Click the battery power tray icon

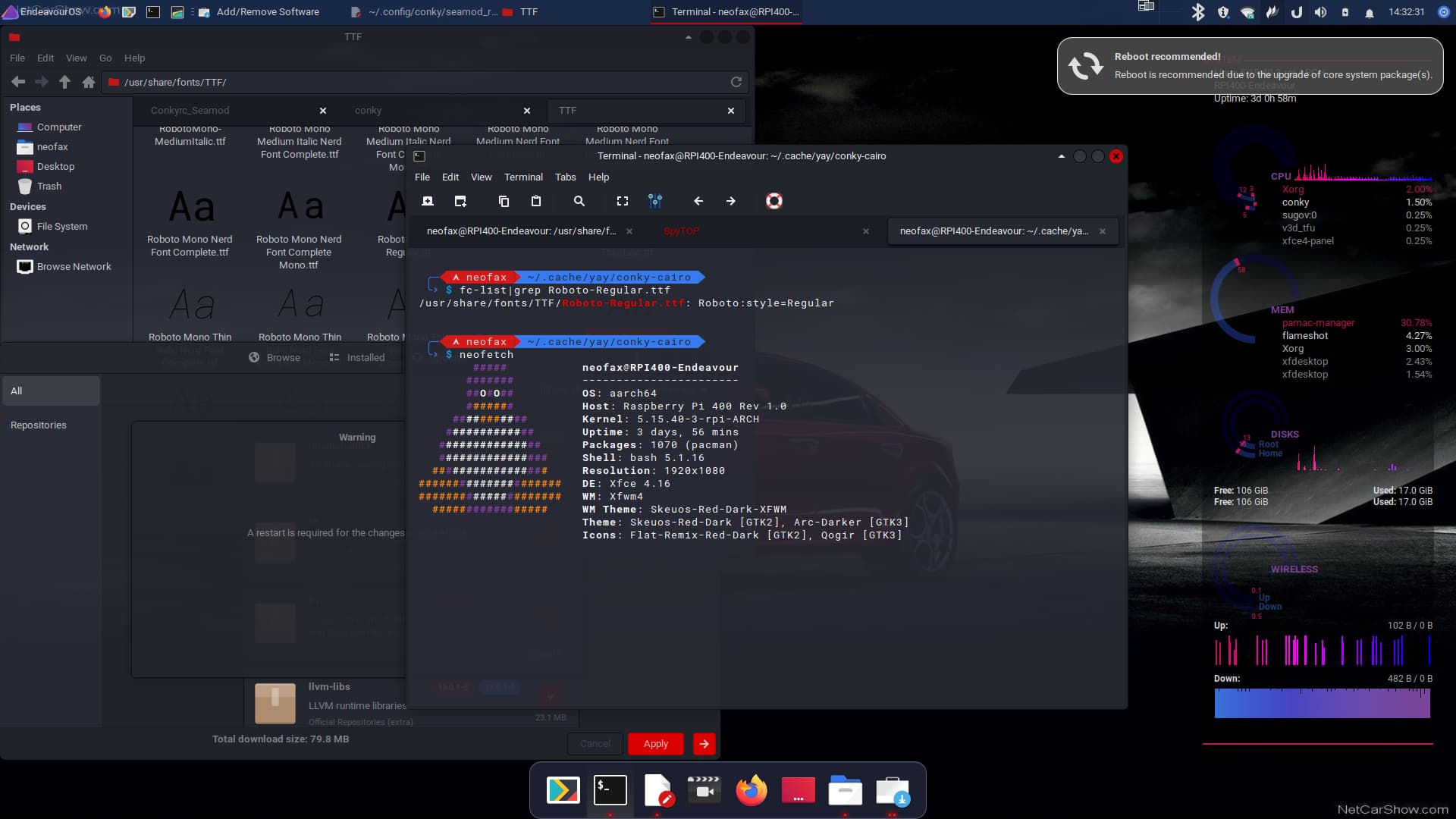[x=1345, y=12]
